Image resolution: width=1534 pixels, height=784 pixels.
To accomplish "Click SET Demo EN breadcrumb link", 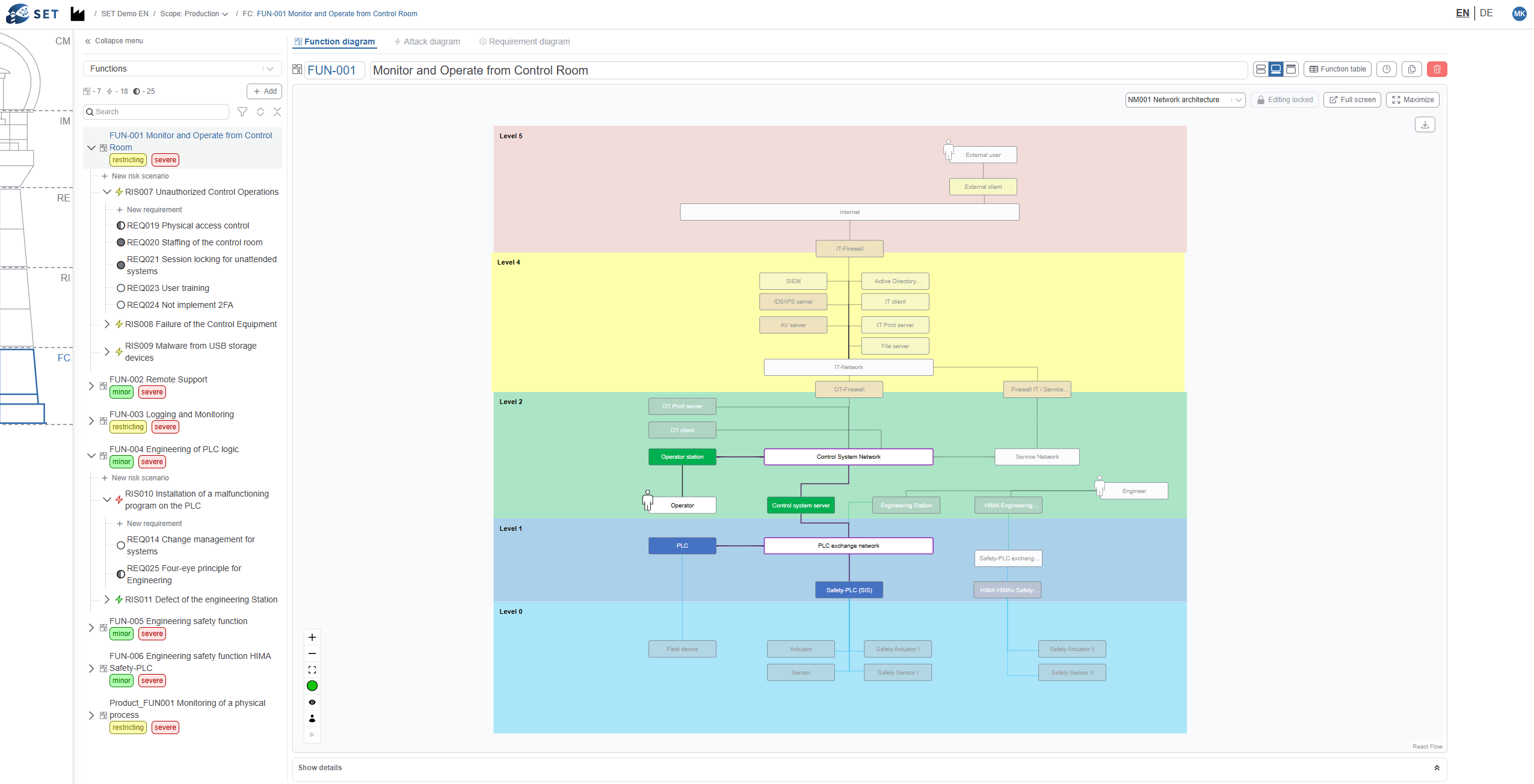I will 125,14.
